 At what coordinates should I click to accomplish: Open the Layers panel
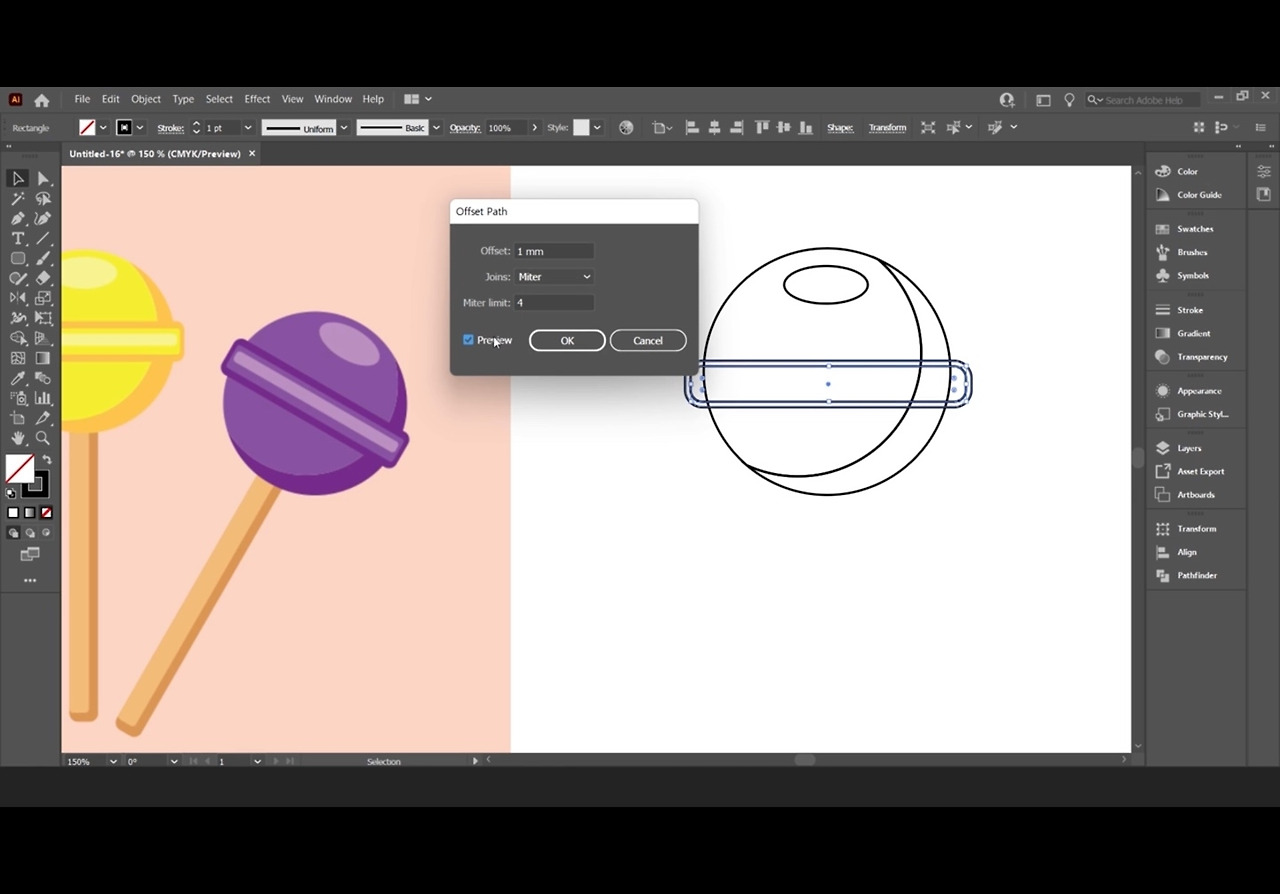click(1189, 448)
